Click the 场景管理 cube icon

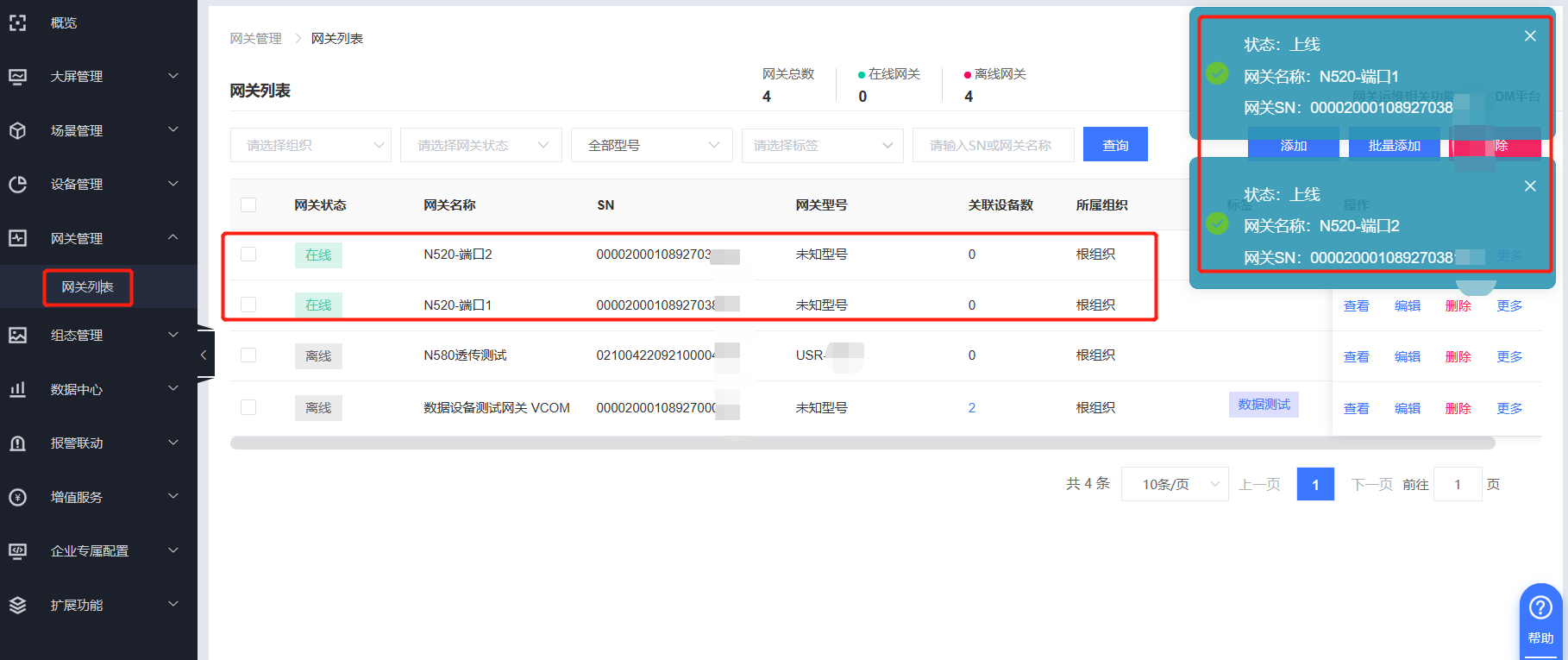click(x=18, y=130)
